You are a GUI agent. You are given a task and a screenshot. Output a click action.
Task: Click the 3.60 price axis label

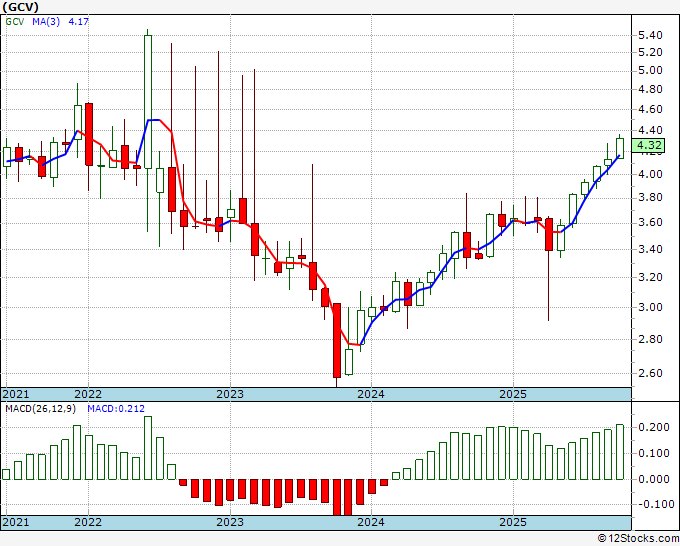tap(650, 223)
